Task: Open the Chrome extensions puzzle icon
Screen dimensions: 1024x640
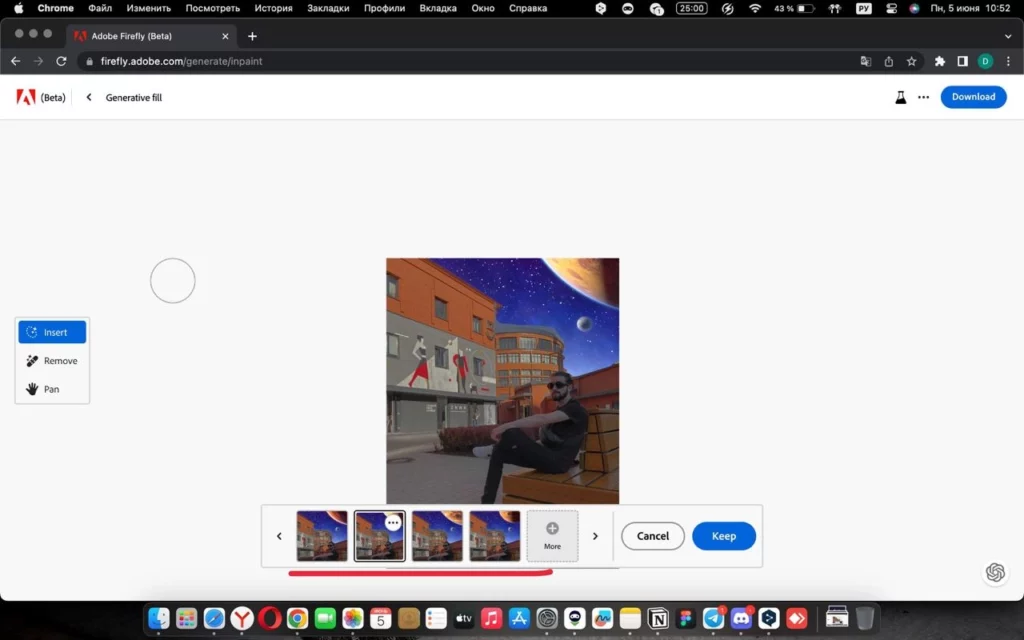Action: point(939,61)
